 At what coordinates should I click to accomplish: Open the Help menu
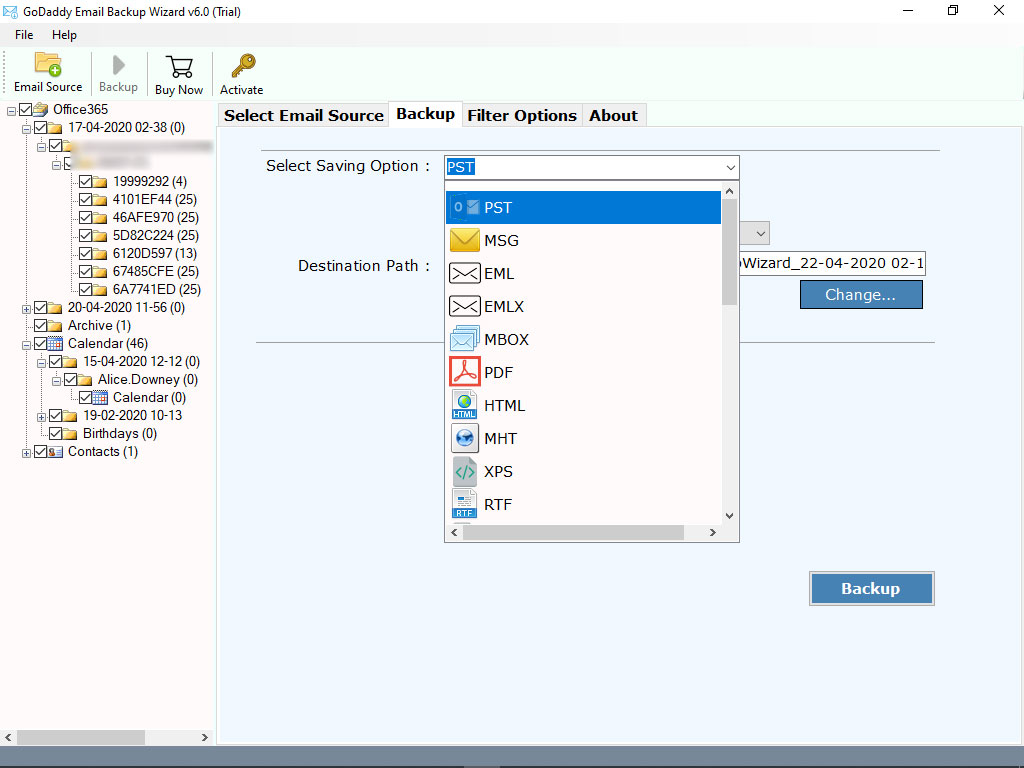click(x=64, y=35)
